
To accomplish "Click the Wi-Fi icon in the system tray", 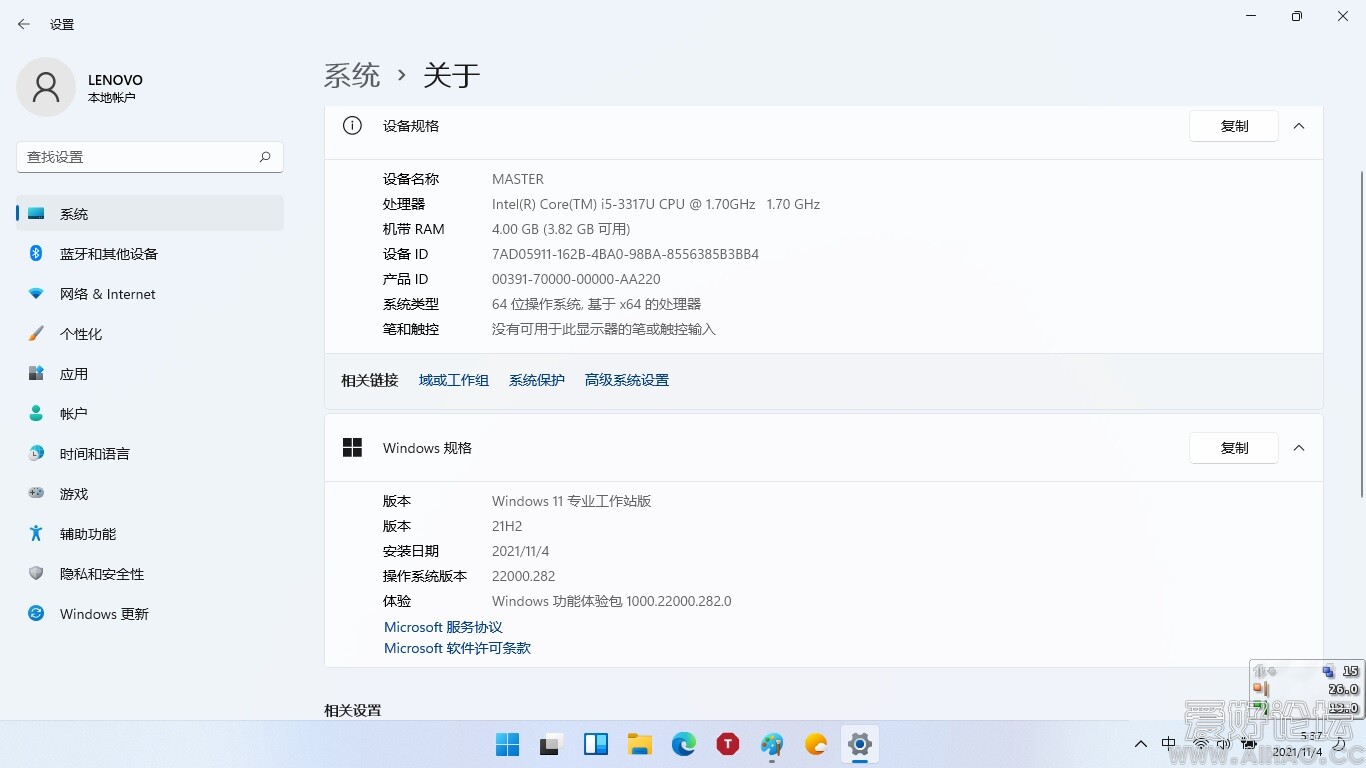I will click(x=1200, y=744).
